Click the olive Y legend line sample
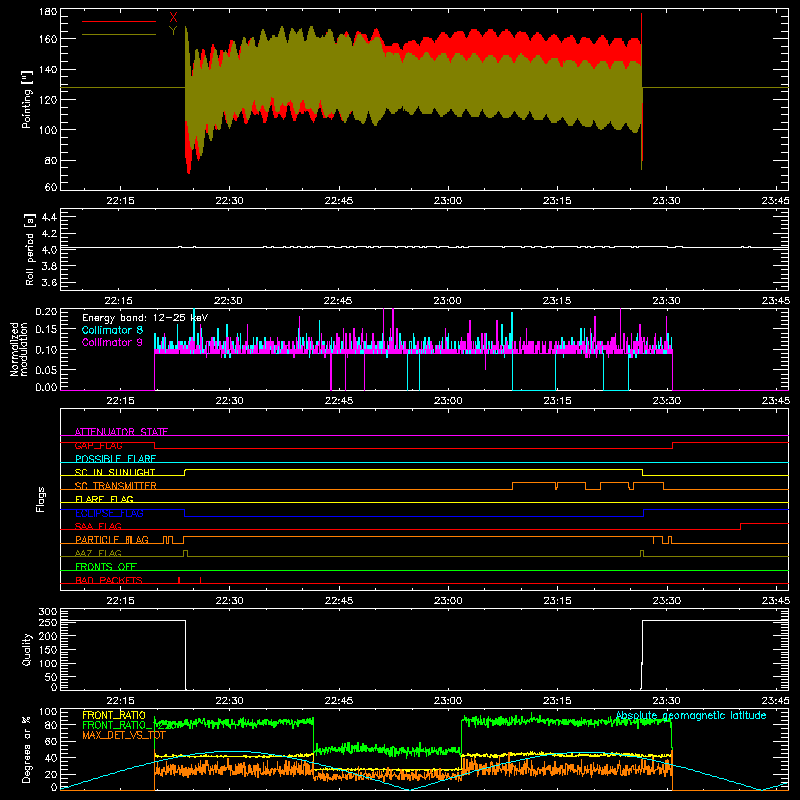Image resolution: width=800 pixels, height=800 pixels. (x=119, y=34)
